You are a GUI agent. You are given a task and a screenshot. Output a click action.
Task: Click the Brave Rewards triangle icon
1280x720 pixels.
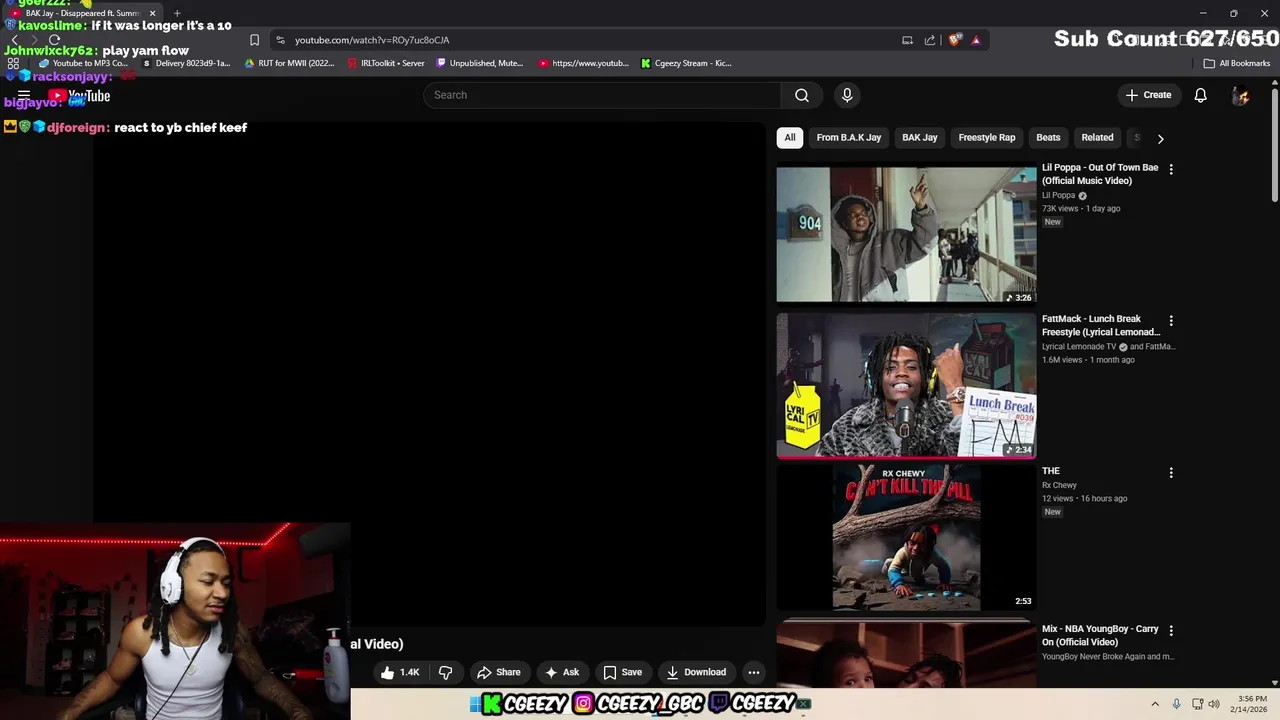click(976, 40)
